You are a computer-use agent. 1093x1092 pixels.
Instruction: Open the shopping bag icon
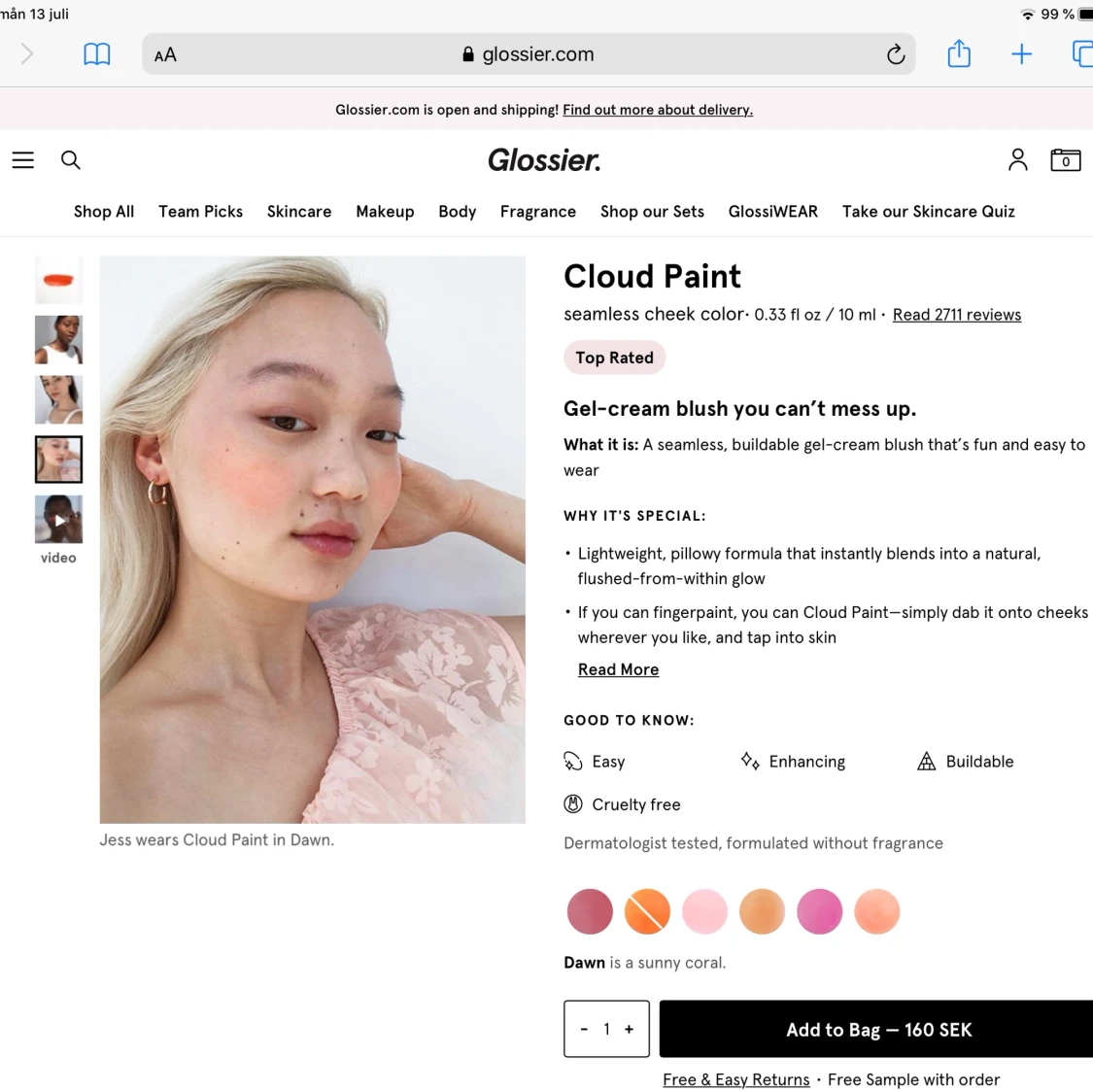point(1065,159)
